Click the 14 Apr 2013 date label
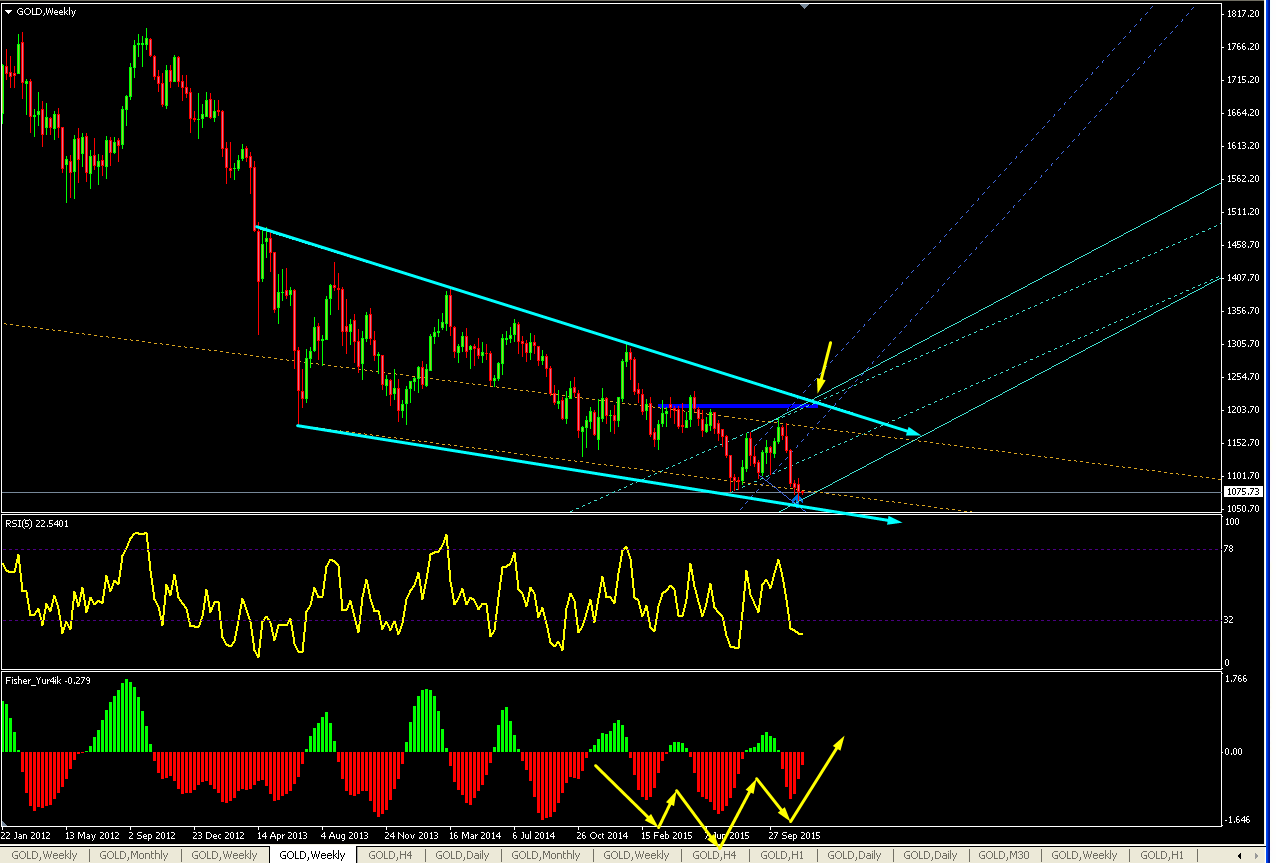 coord(283,835)
